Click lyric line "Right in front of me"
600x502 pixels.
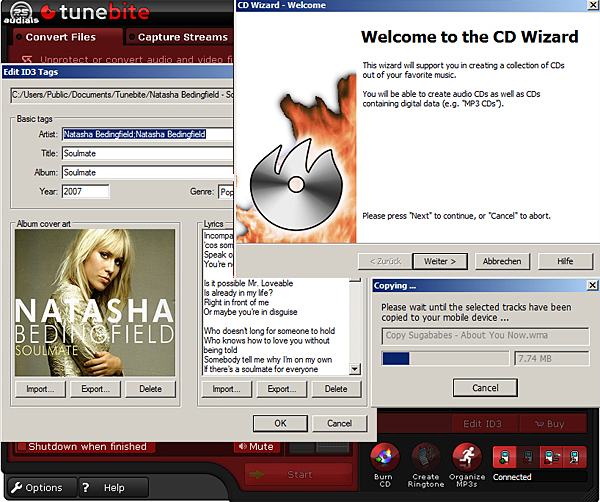click(x=236, y=302)
